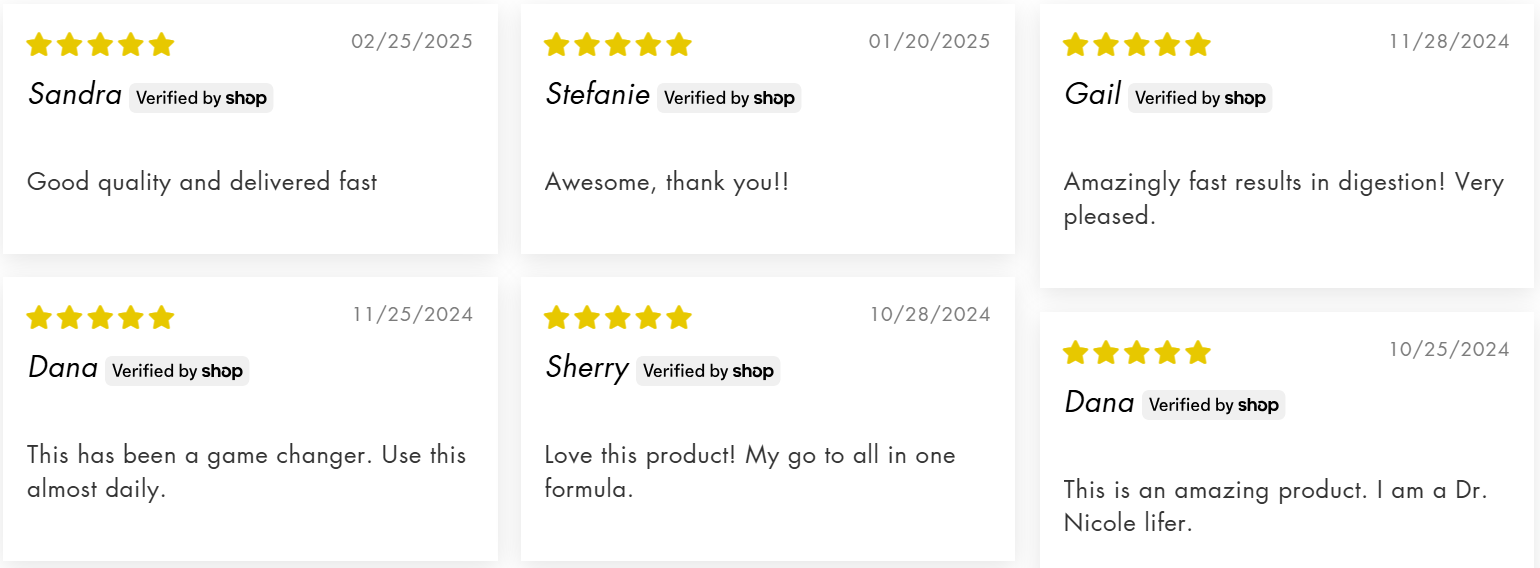Click the Verified by Shop badge next to Stefanie

pos(729,98)
